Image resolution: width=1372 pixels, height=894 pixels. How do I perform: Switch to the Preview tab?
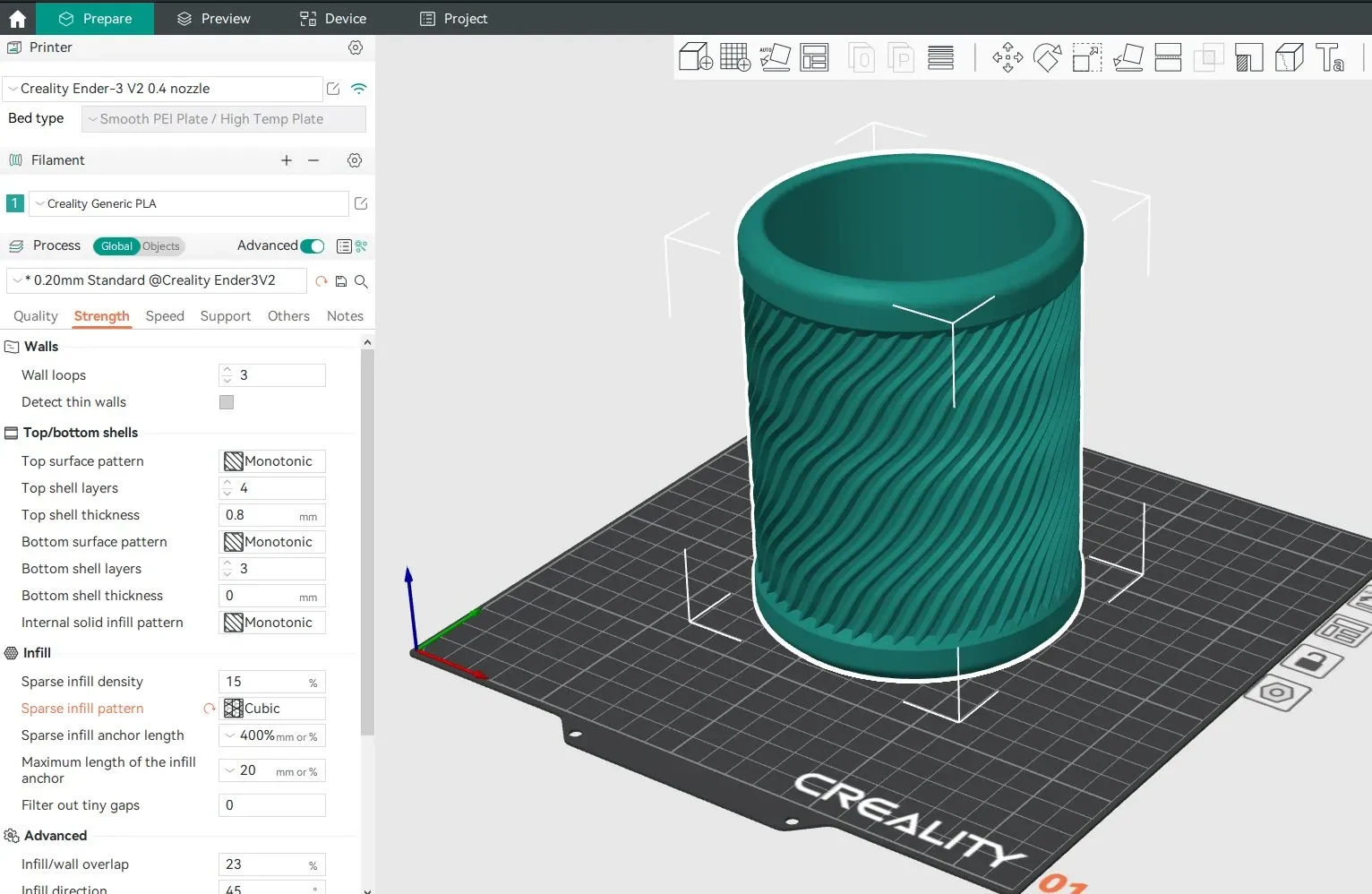213,18
